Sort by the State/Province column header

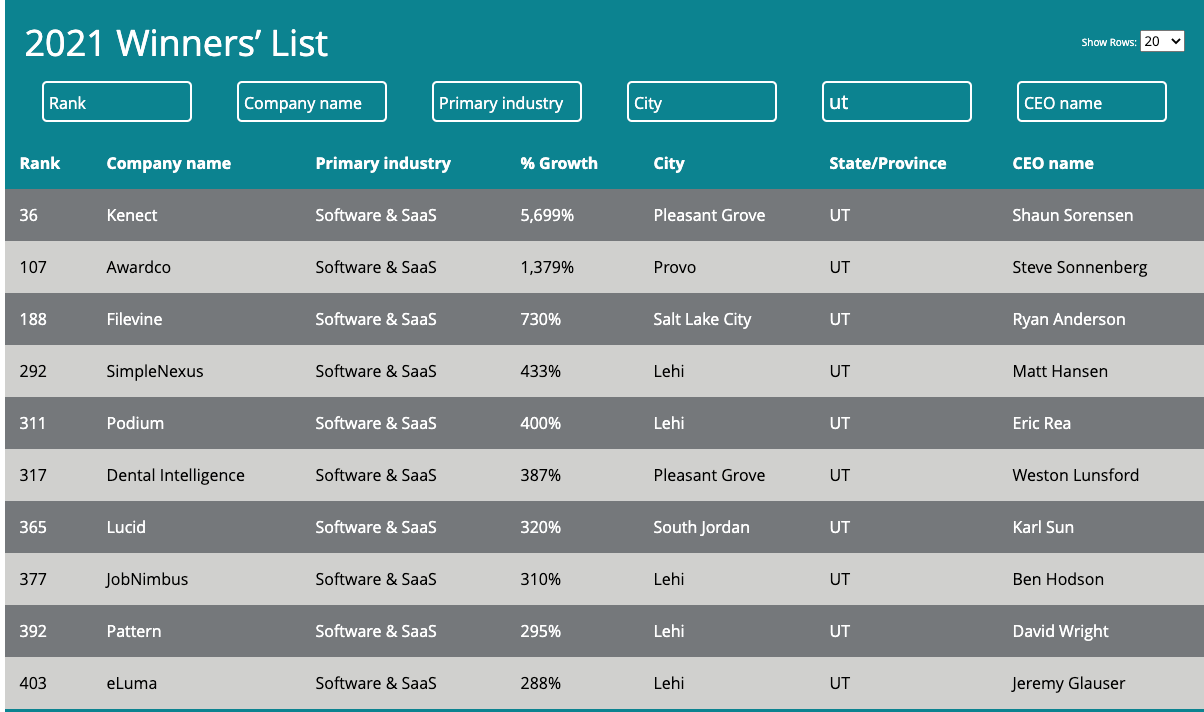click(x=888, y=163)
